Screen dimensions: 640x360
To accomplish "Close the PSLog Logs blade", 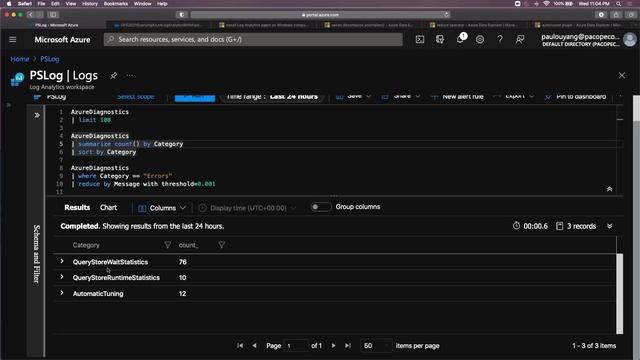I will [x=622, y=76].
